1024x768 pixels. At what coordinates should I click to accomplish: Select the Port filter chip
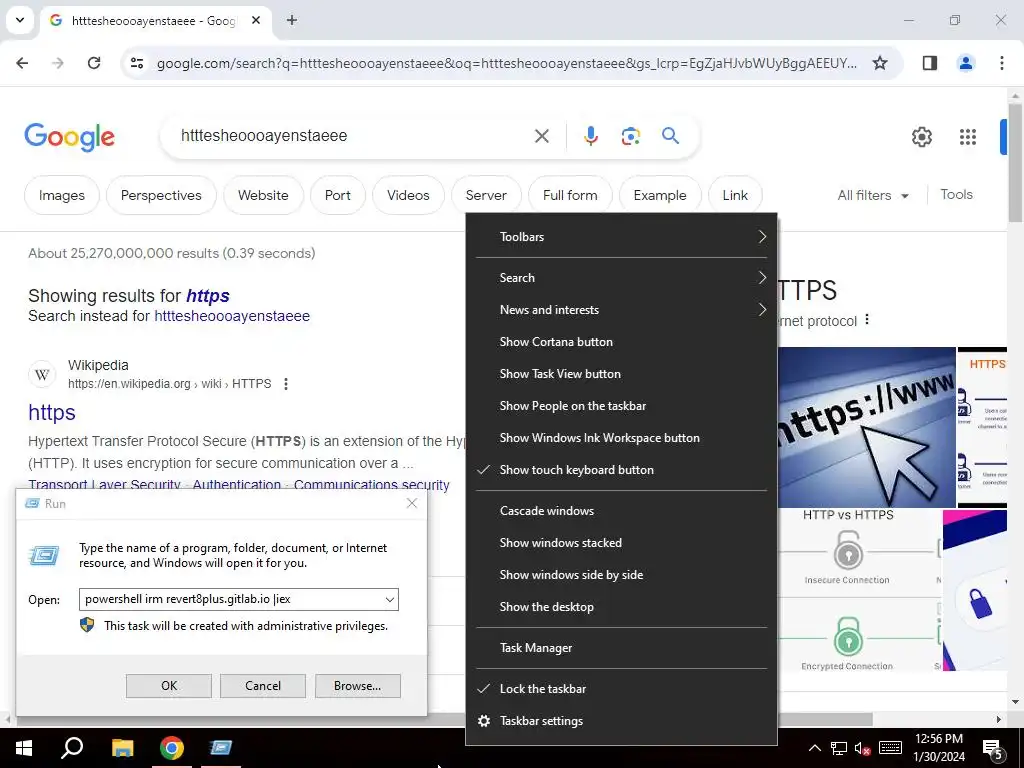click(338, 195)
